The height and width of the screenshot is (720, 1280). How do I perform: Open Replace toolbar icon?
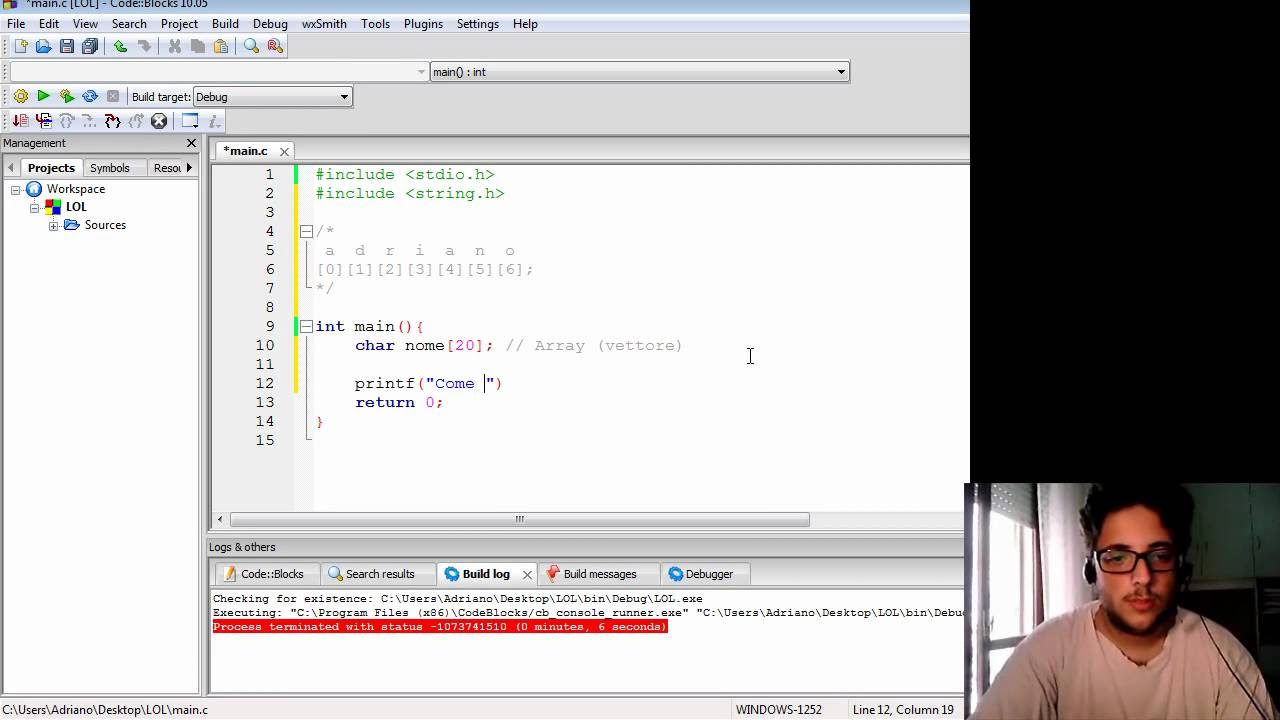[275, 46]
